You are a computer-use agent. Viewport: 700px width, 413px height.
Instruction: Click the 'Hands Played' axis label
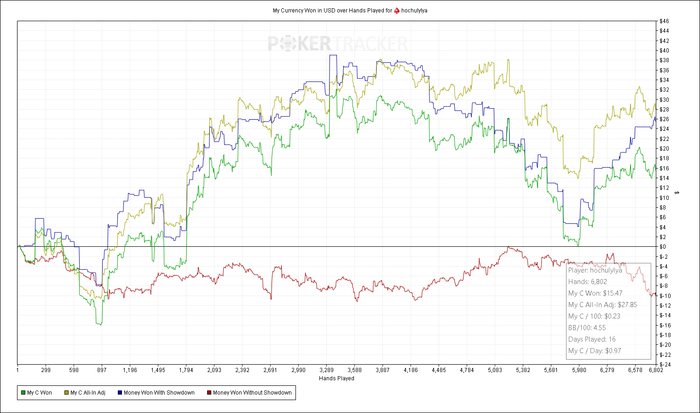click(337, 378)
